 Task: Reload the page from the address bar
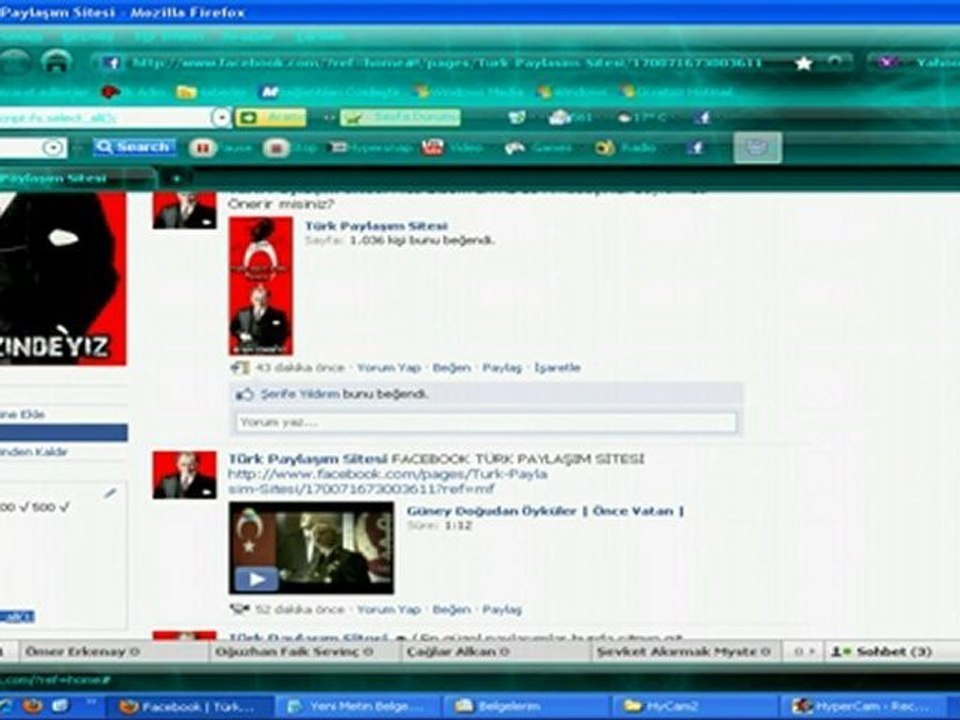[835, 61]
